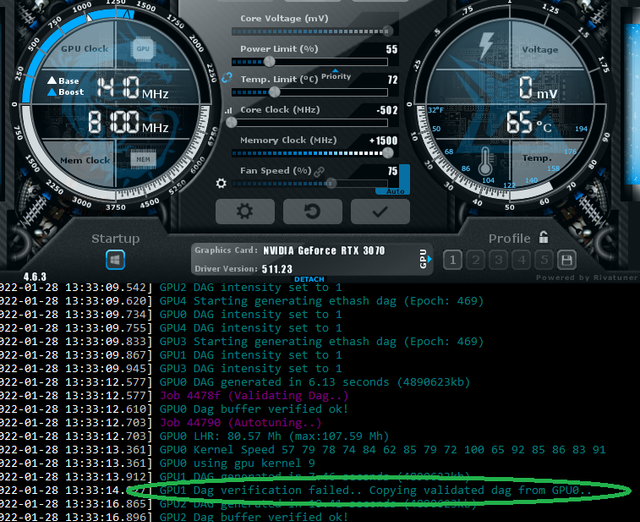The width and height of the screenshot is (640, 522).
Task: Select profile slot 3
Action: (498, 260)
